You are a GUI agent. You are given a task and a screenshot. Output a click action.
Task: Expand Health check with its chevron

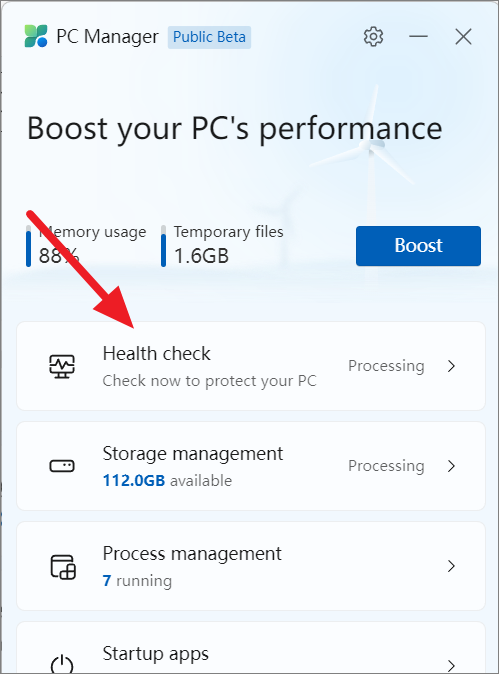pos(451,366)
